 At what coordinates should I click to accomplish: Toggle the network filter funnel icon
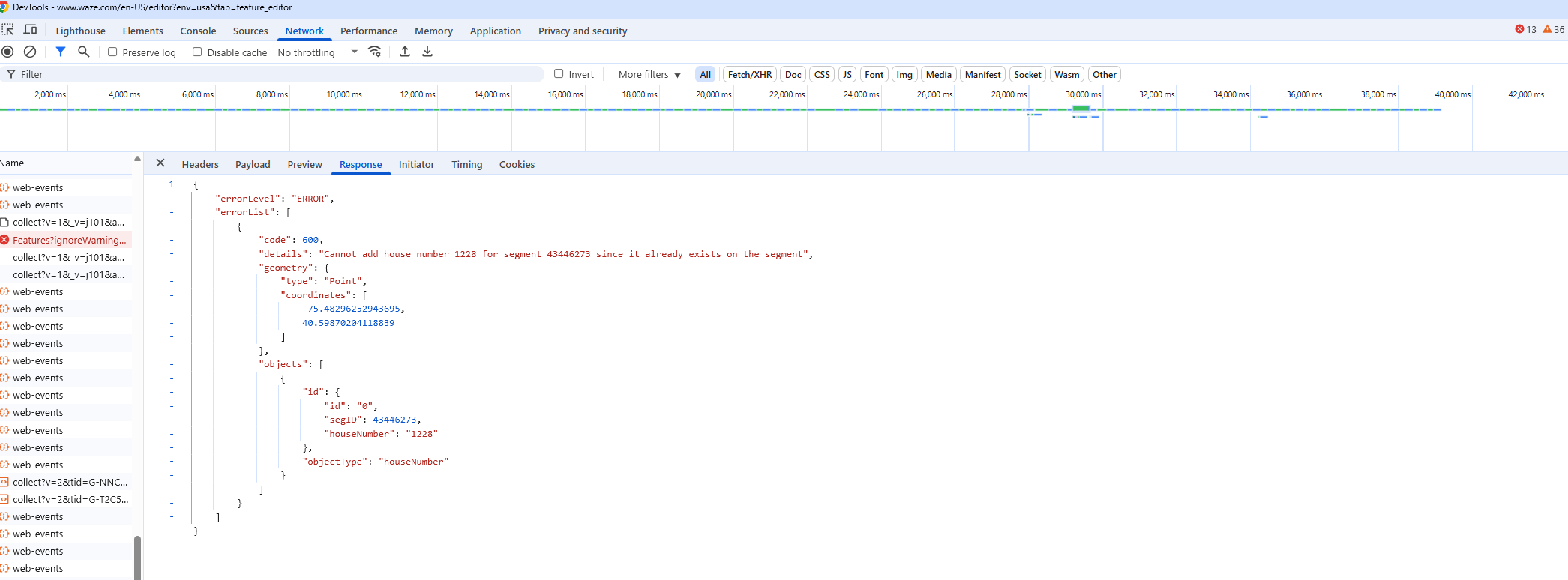tap(61, 52)
